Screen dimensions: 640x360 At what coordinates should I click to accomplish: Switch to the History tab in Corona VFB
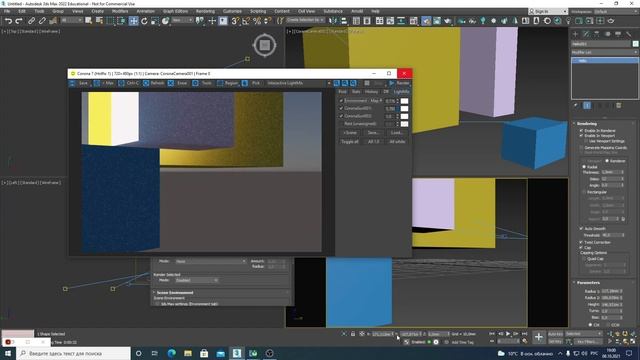371,92
